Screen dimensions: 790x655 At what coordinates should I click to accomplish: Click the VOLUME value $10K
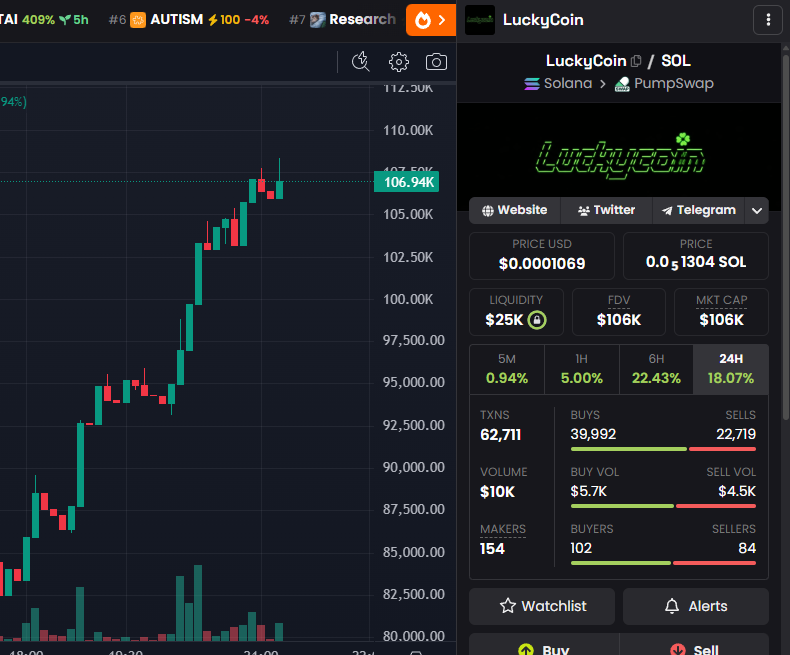pyautogui.click(x=497, y=492)
